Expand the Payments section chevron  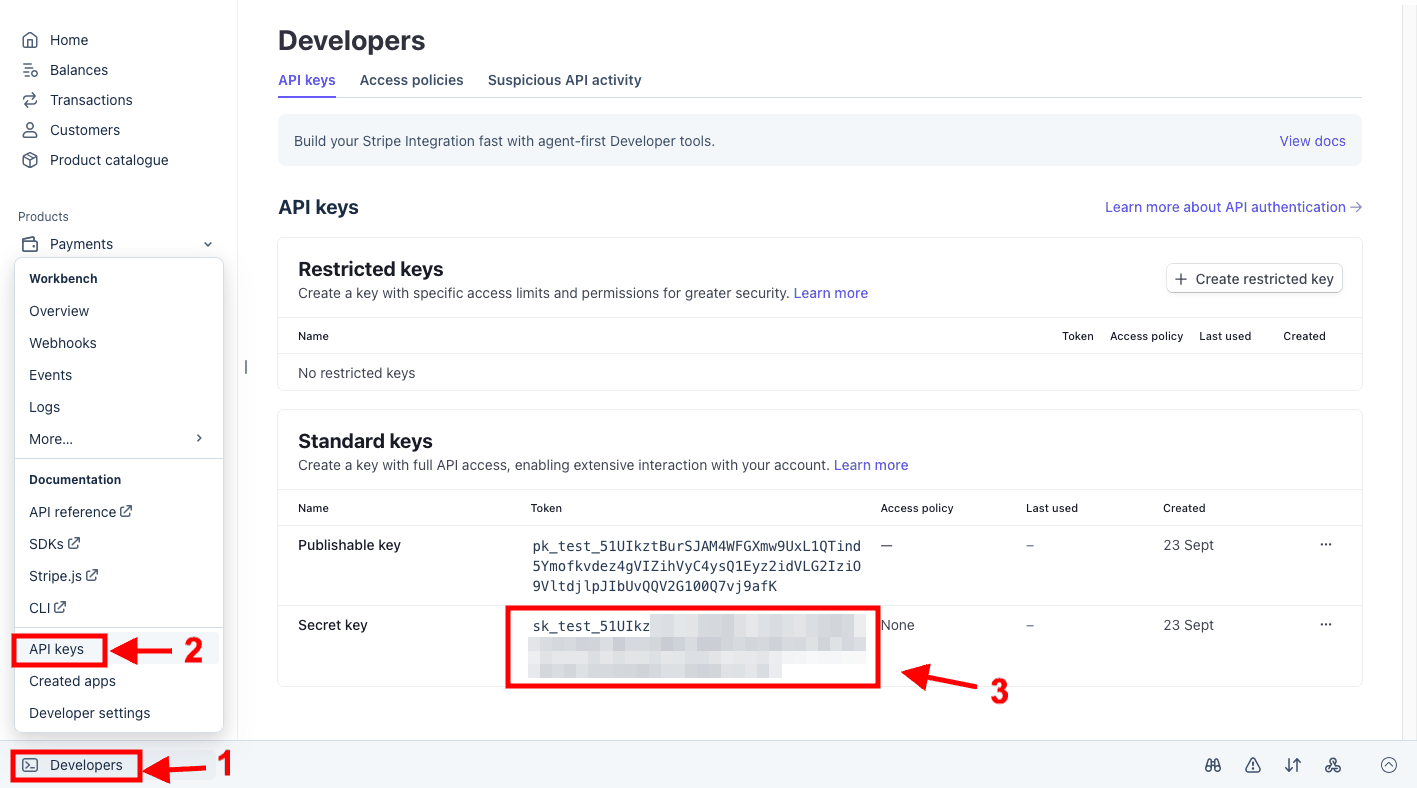pos(208,244)
